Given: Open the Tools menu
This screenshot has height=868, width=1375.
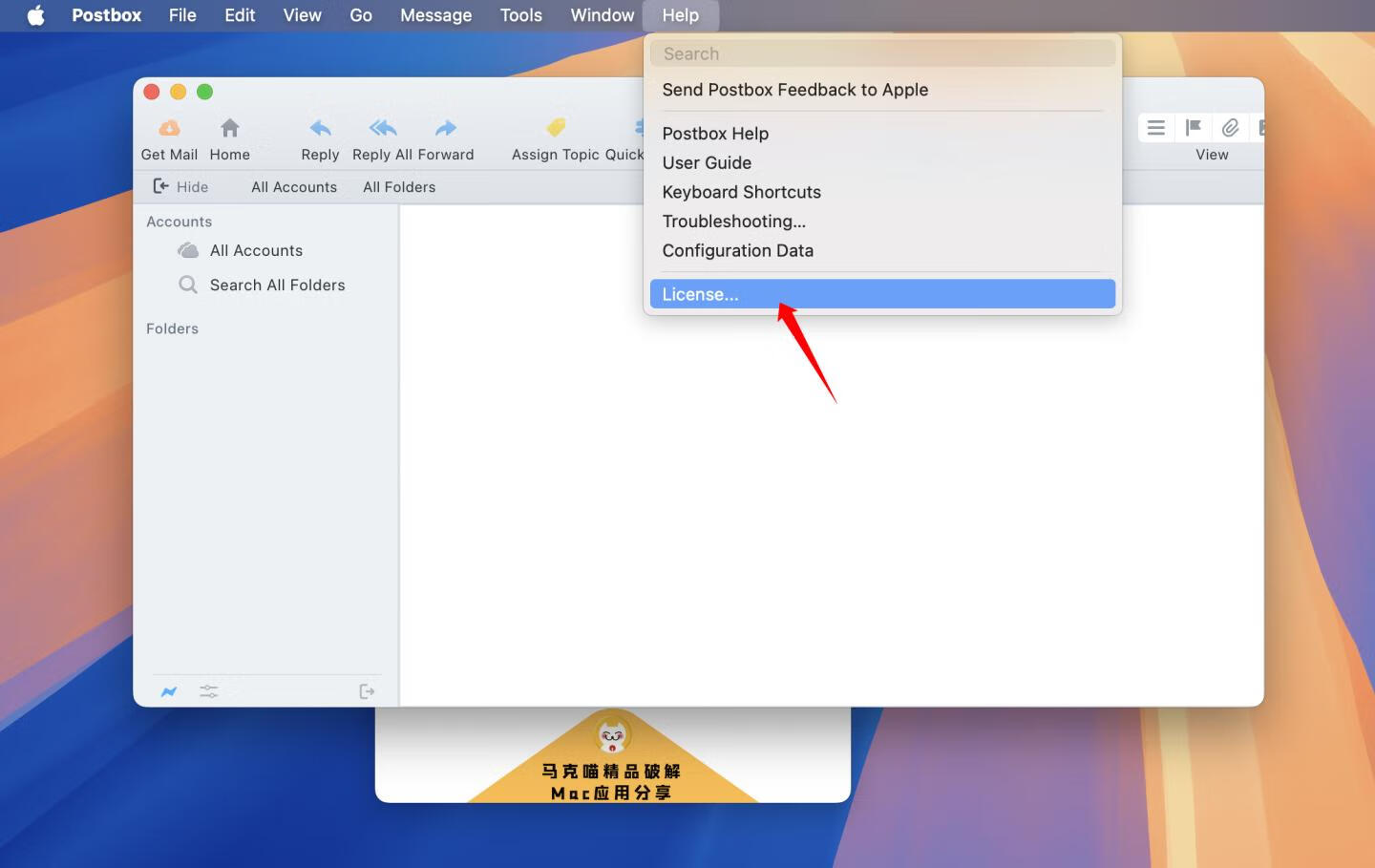Looking at the screenshot, I should (x=521, y=15).
